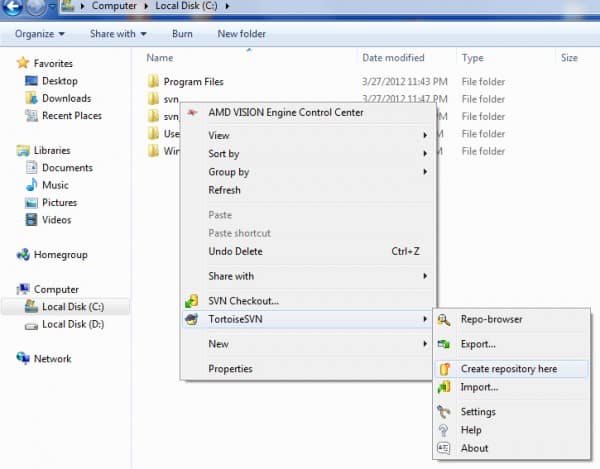Expand the Sort by submenu
Screen dimensions: 600x469
[x=223, y=154]
